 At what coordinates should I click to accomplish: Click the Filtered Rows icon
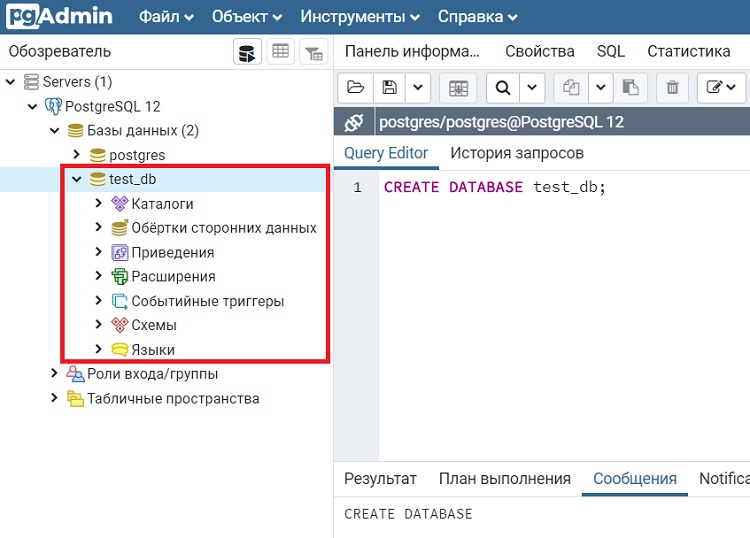point(312,52)
